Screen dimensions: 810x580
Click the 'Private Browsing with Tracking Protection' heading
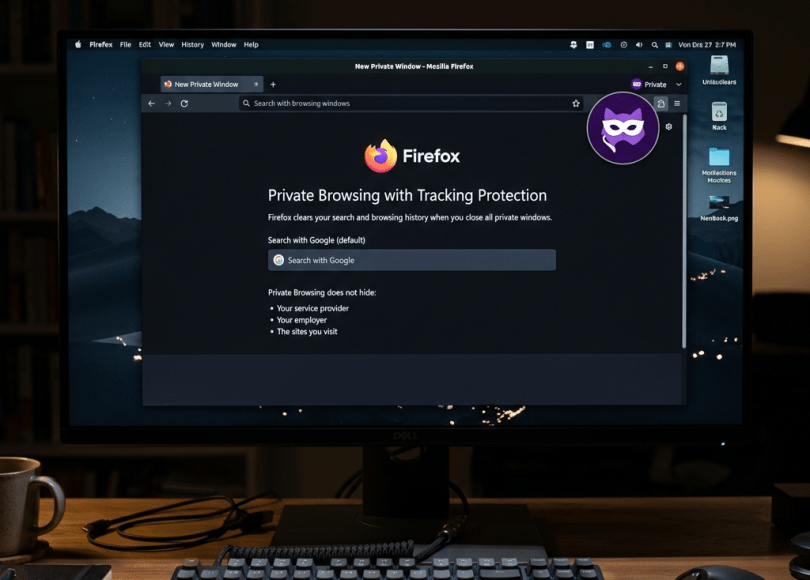tap(407, 195)
